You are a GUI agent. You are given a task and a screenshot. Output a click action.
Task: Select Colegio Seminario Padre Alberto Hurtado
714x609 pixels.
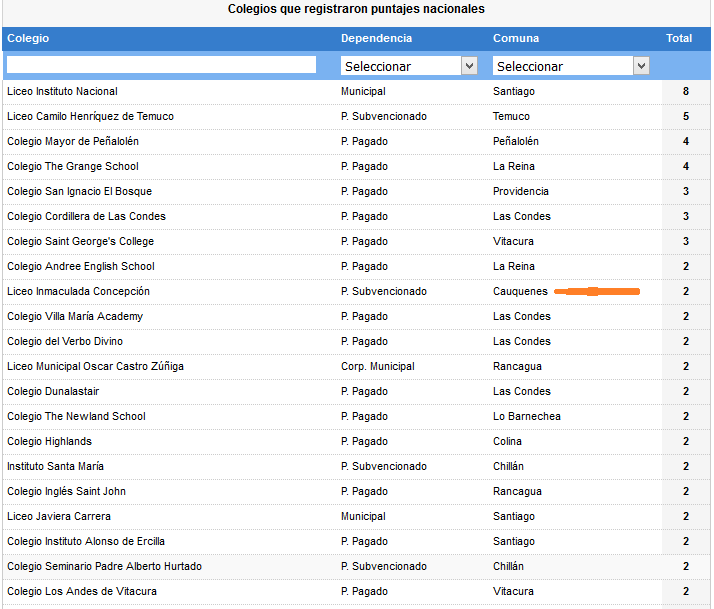point(104,567)
